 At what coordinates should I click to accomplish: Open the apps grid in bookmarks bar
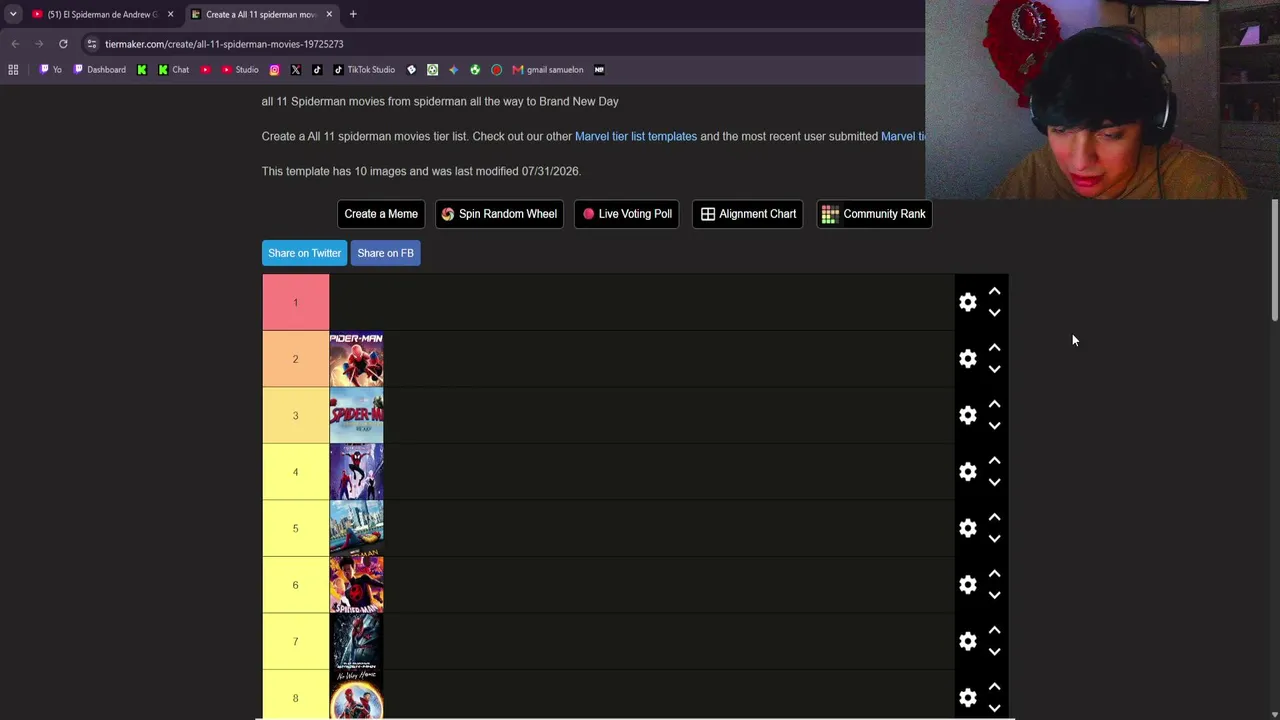[13, 70]
